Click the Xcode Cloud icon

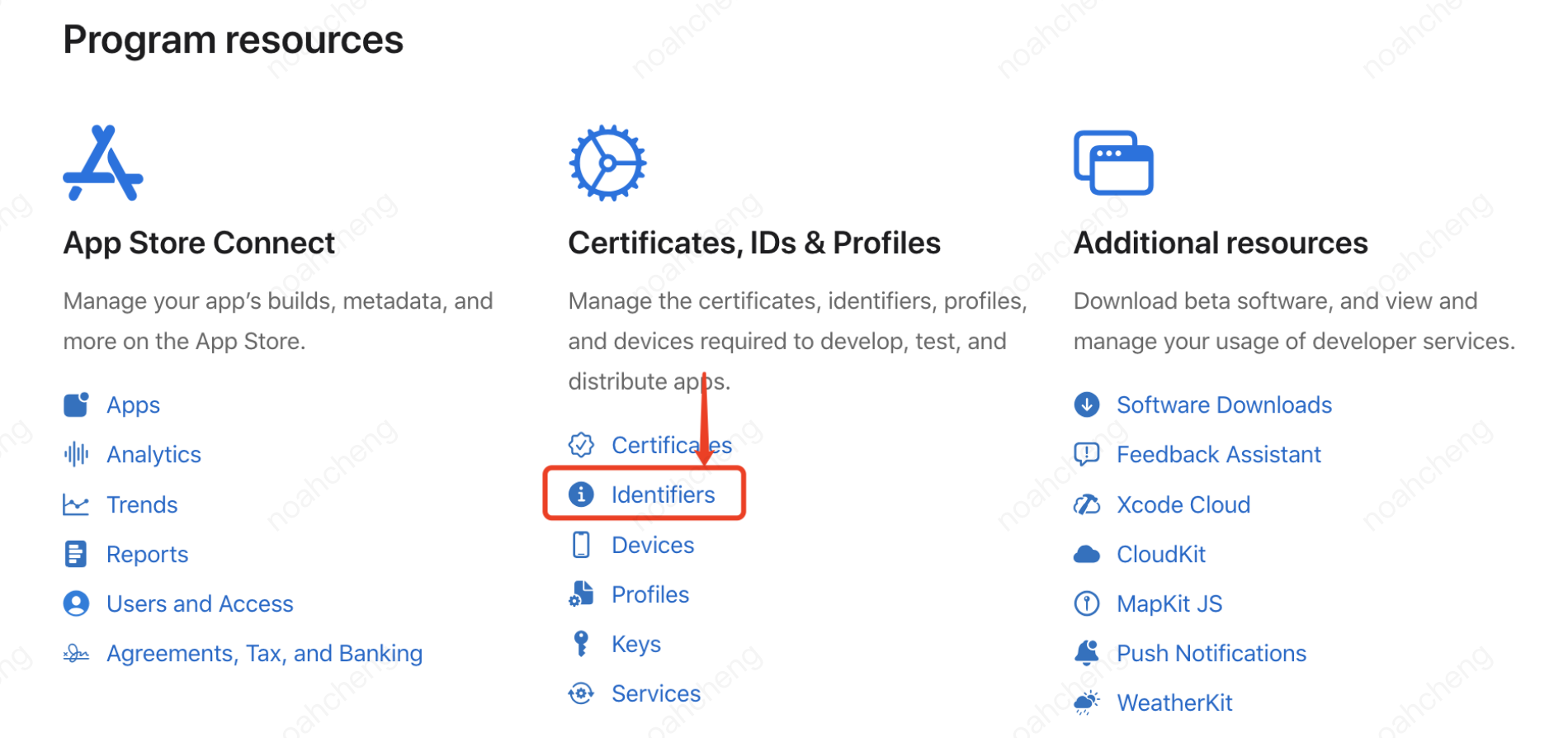pos(1087,504)
